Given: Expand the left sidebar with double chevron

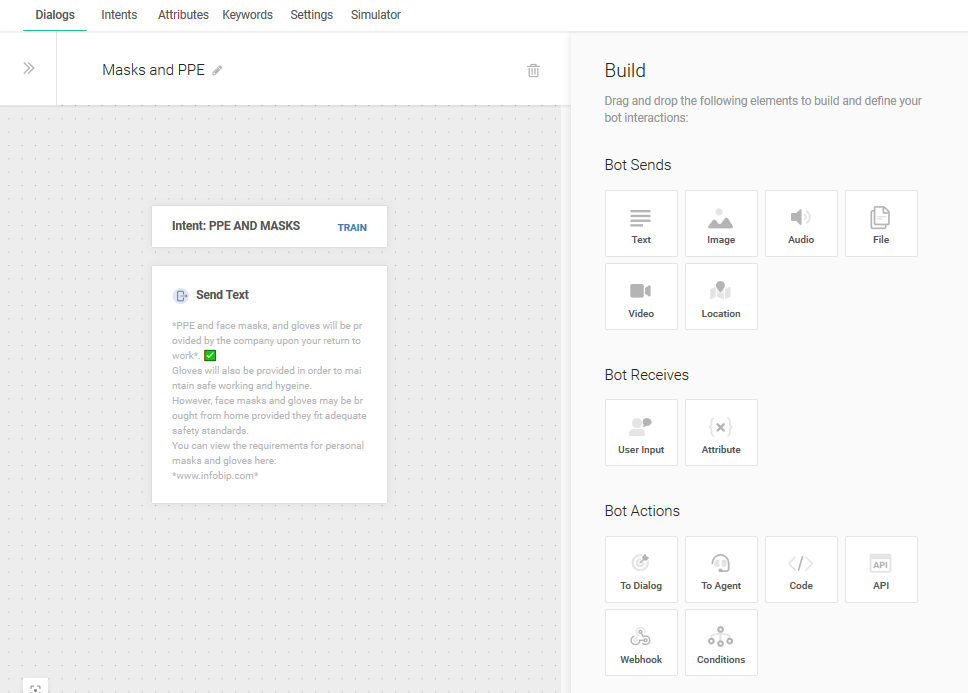Looking at the screenshot, I should pyautogui.click(x=29, y=68).
